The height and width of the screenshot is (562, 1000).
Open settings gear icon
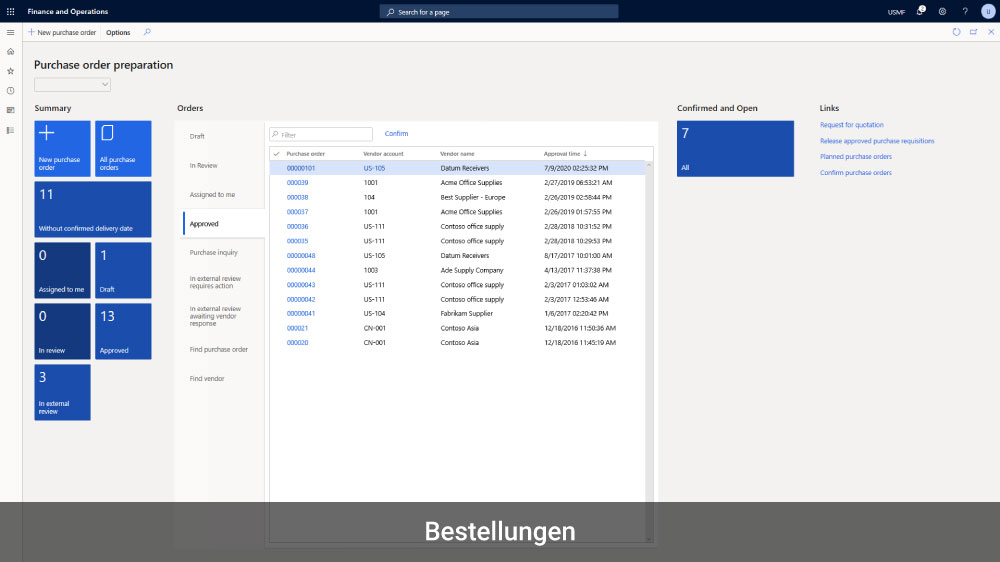coord(942,11)
